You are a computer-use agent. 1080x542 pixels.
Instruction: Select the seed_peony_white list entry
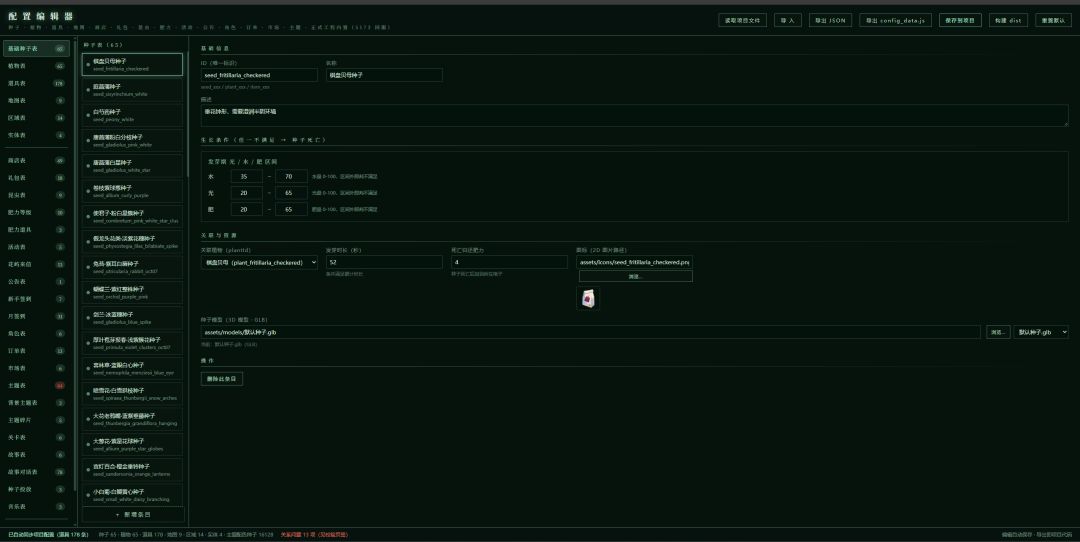pos(132,115)
